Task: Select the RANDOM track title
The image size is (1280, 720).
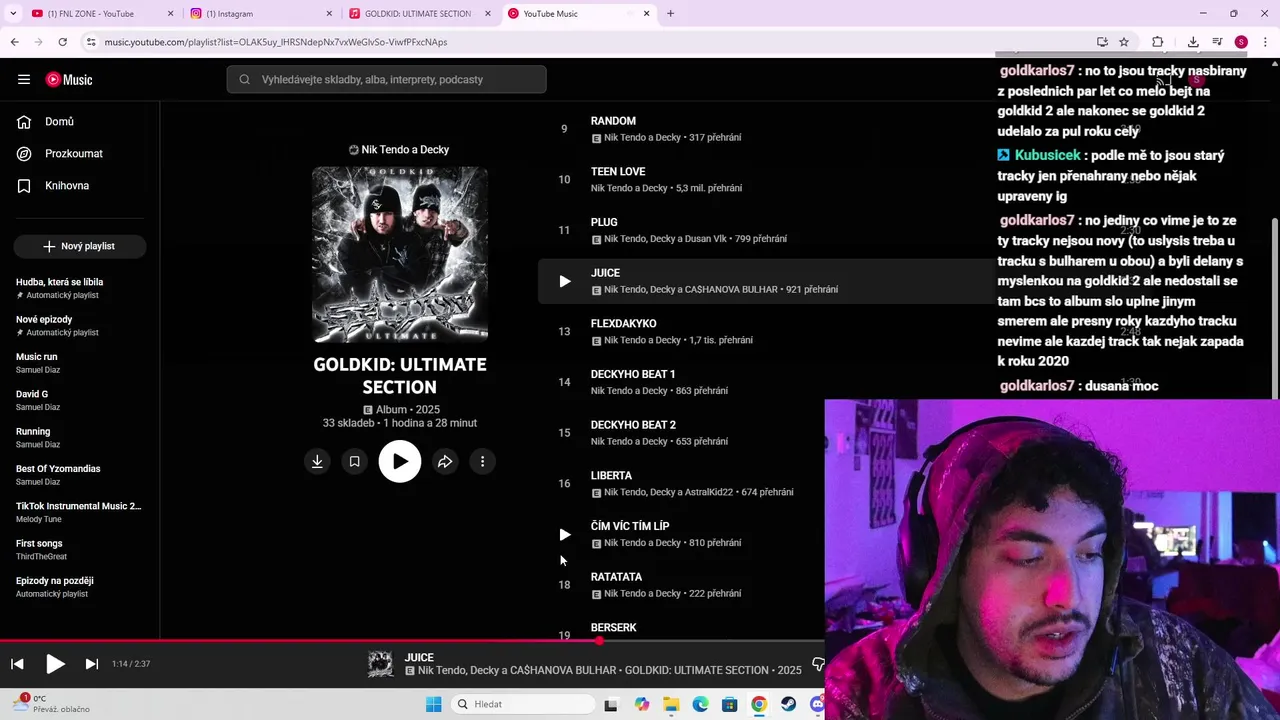Action: (x=613, y=121)
